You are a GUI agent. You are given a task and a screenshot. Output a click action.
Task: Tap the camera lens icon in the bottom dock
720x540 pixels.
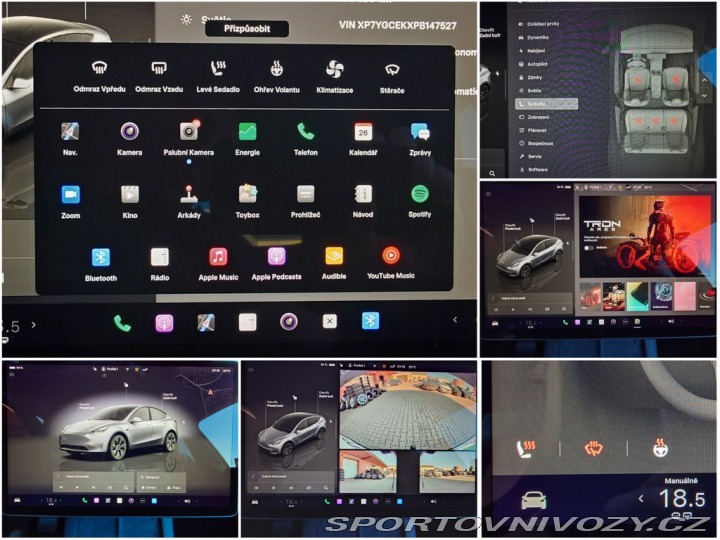289,322
